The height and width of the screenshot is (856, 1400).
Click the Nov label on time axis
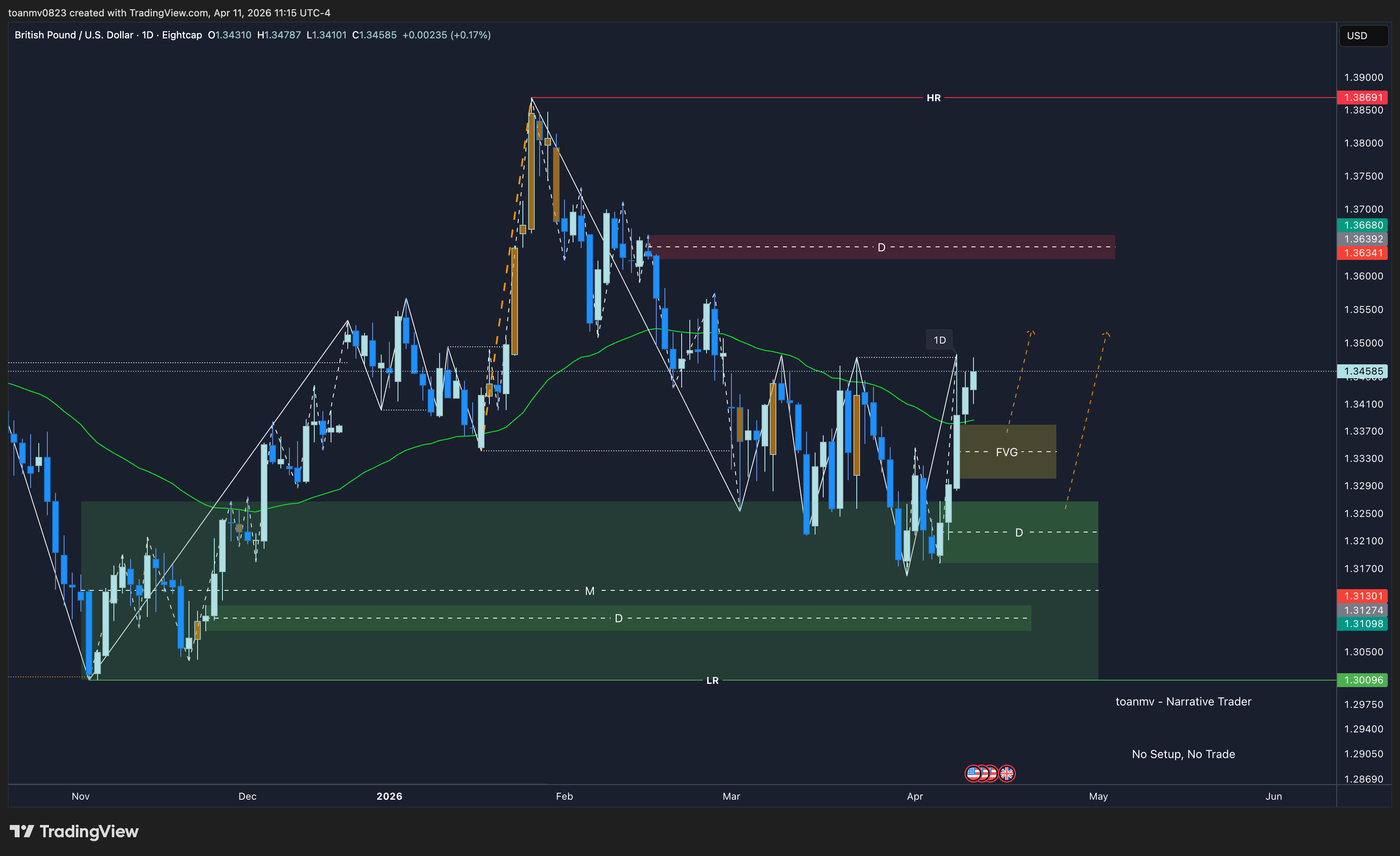coord(81,796)
